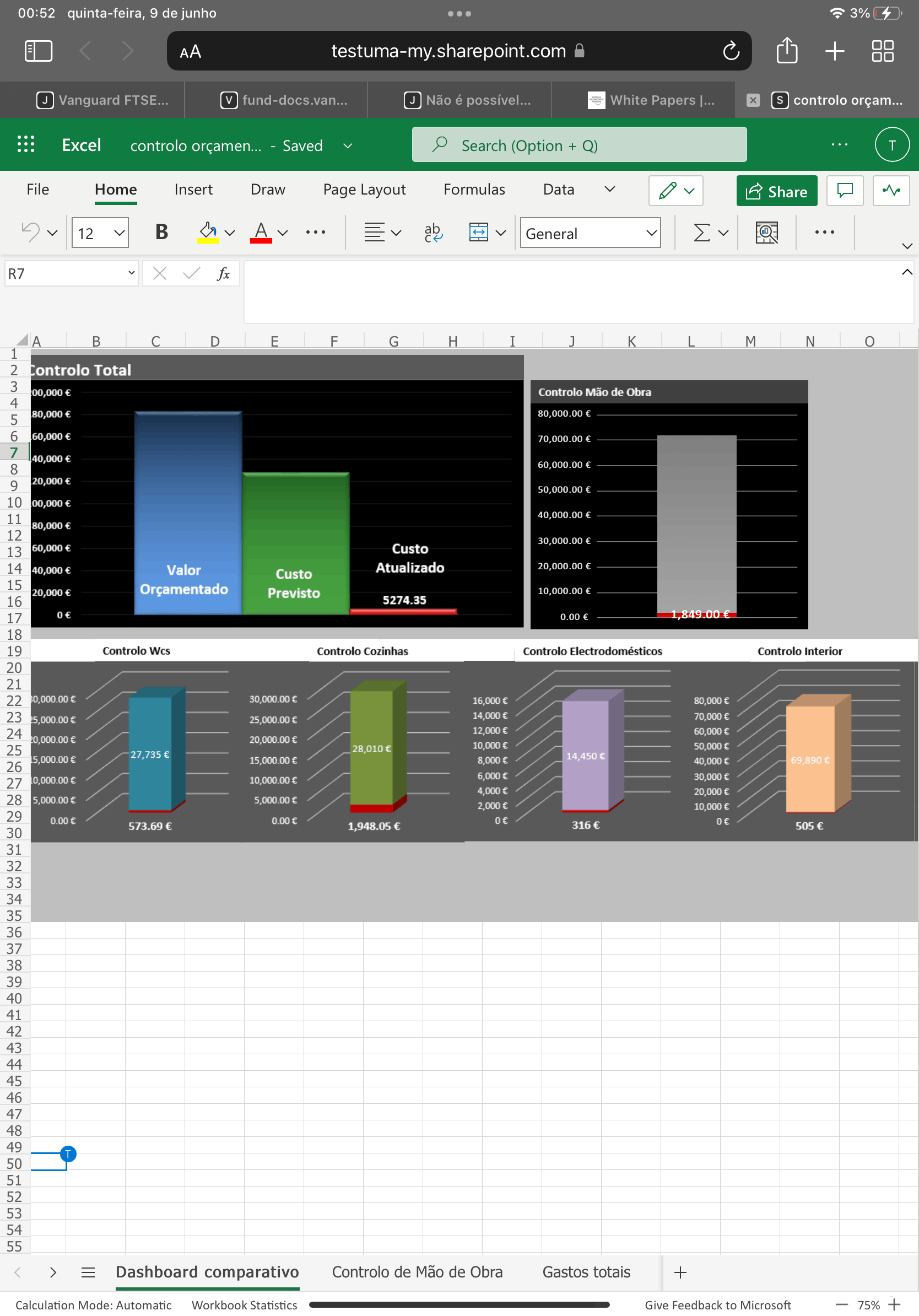Open the font size dropdown
The image size is (919, 1316).
coord(119,233)
